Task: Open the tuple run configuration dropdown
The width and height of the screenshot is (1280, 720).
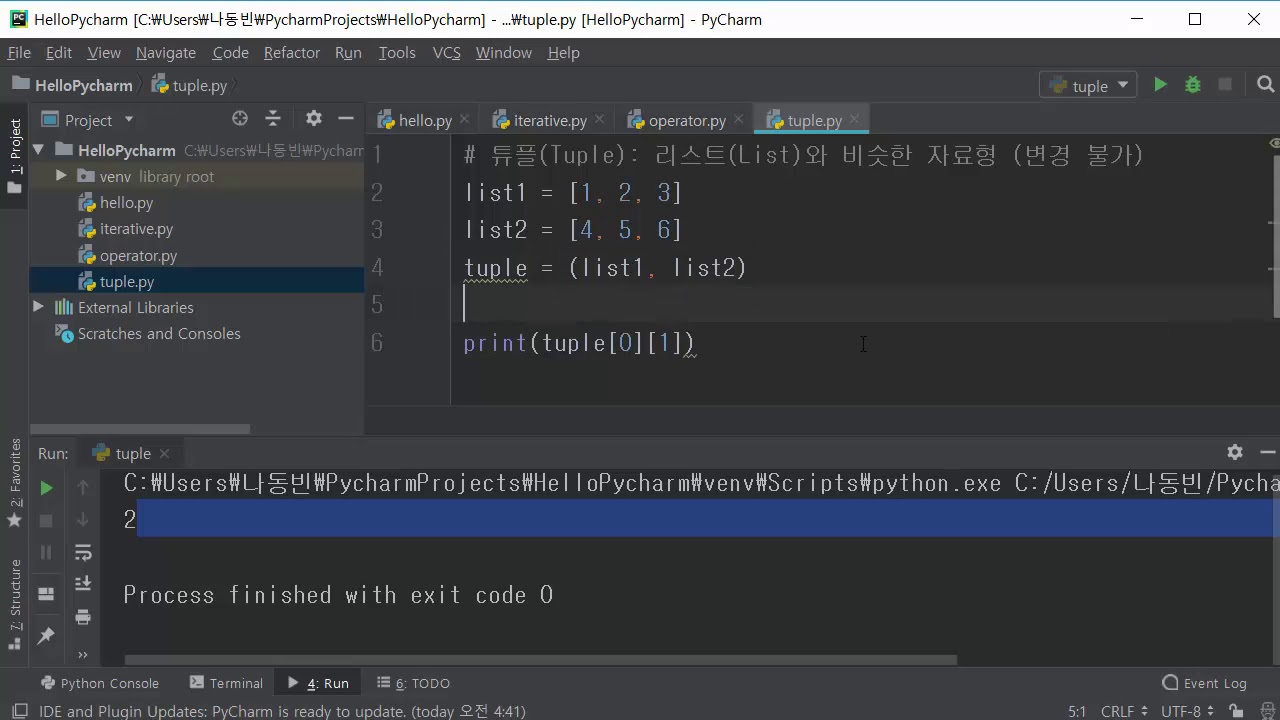Action: click(x=1088, y=86)
